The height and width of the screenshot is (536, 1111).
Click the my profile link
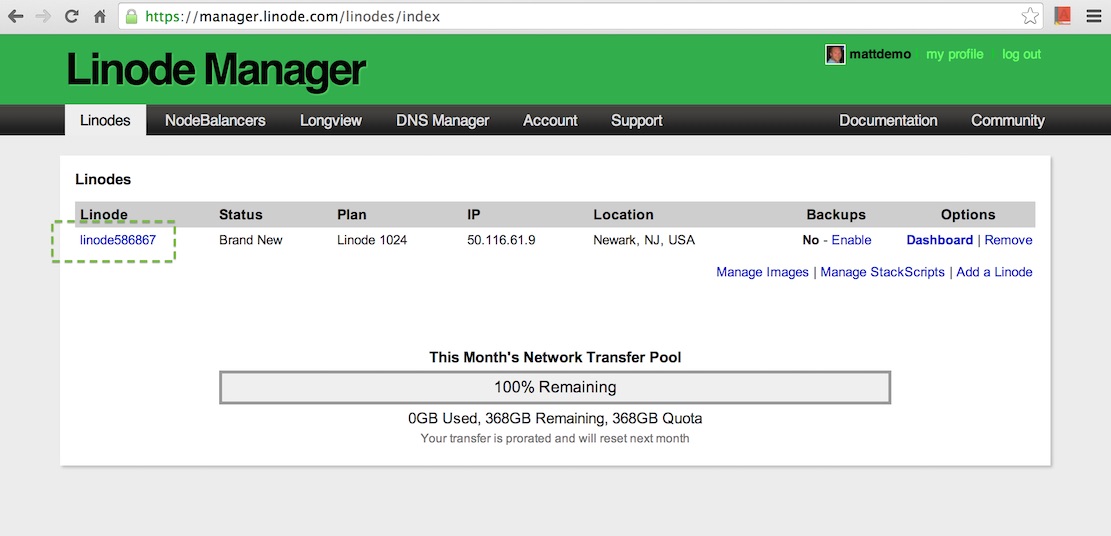pyautogui.click(x=954, y=55)
